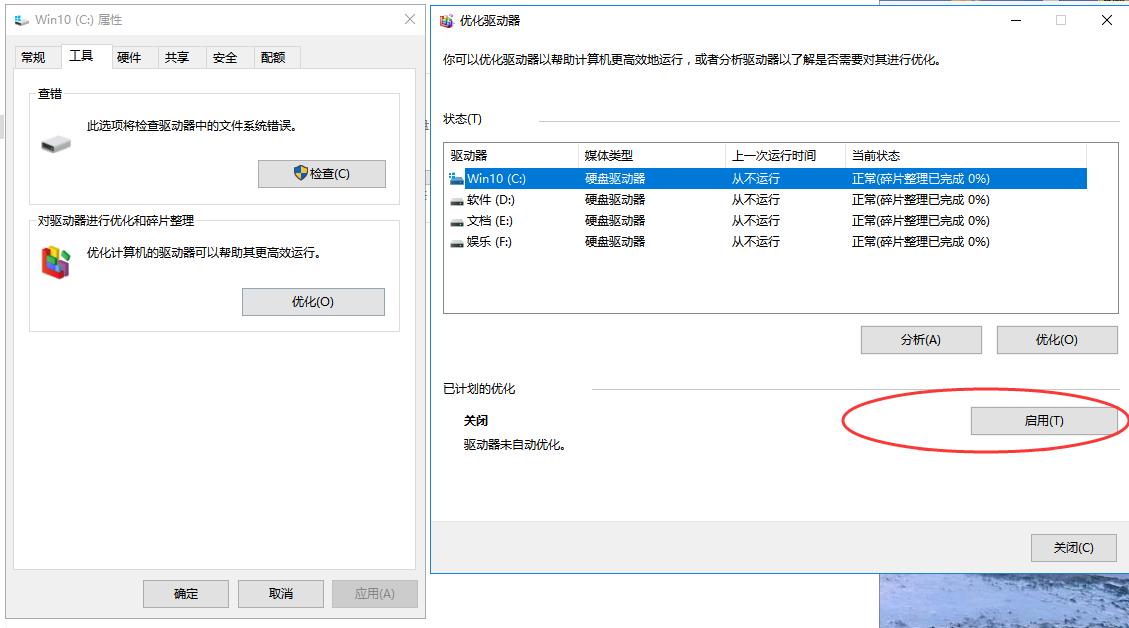This screenshot has width=1129, height=628.
Task: Select the 文档 (E:) drive row
Action: [x=766, y=220]
